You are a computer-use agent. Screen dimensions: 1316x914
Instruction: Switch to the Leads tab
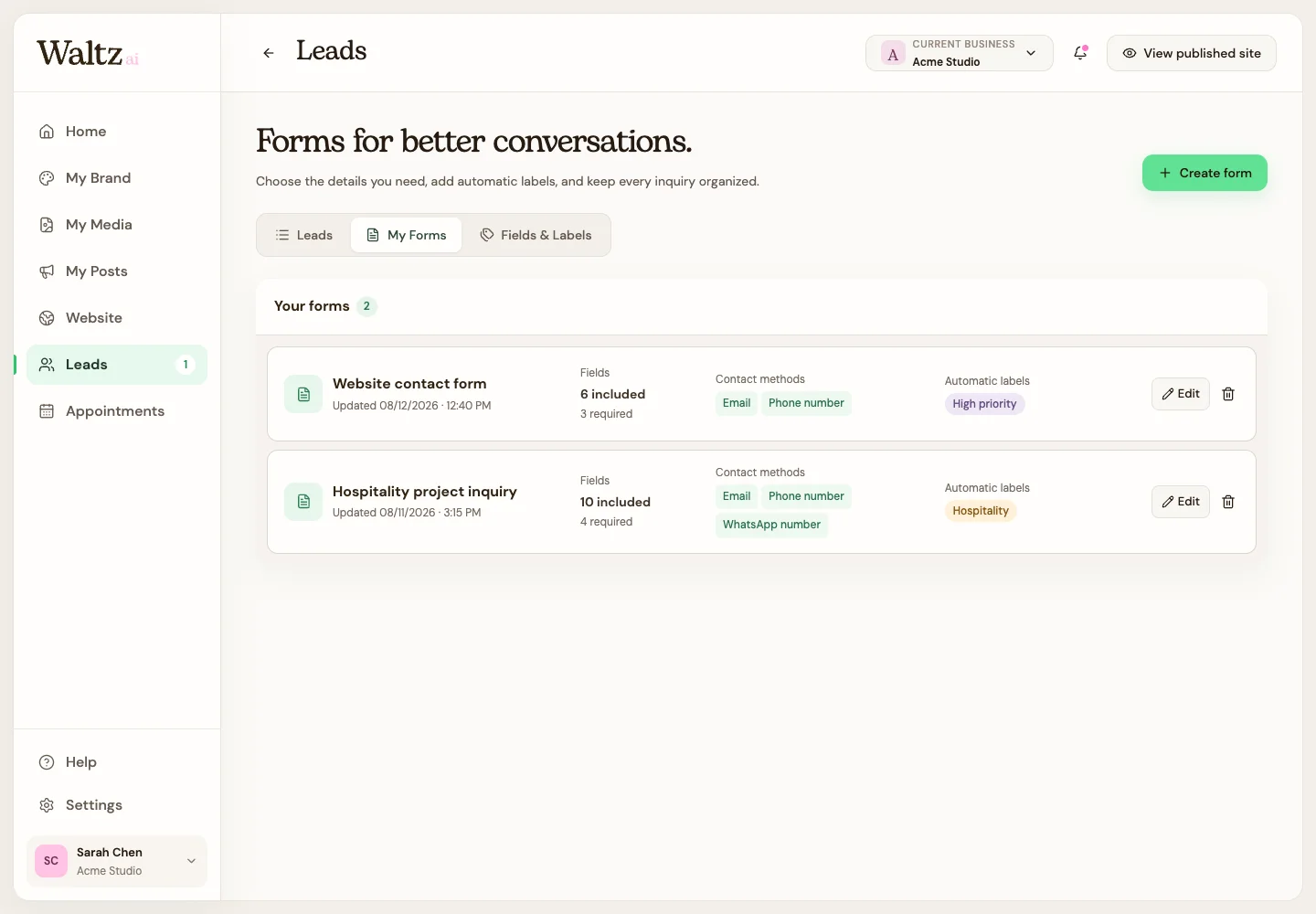[304, 235]
